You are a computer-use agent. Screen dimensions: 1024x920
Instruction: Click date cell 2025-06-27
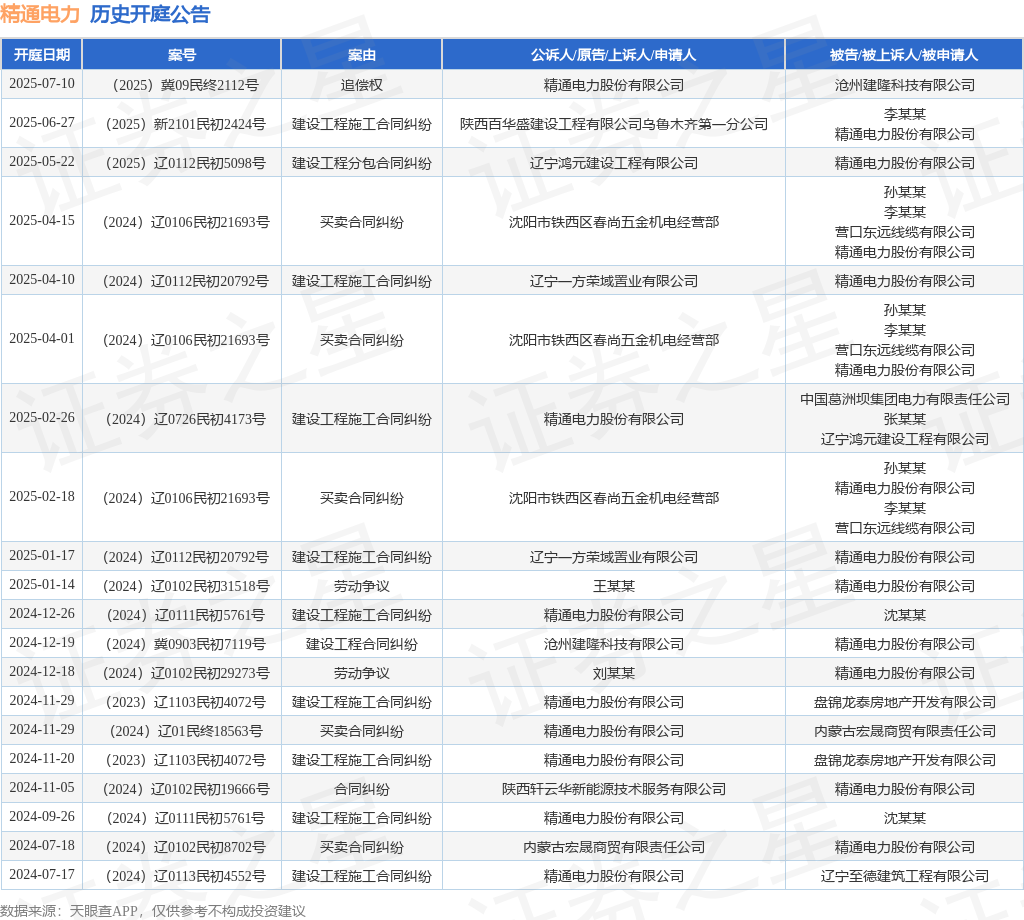[42, 123]
